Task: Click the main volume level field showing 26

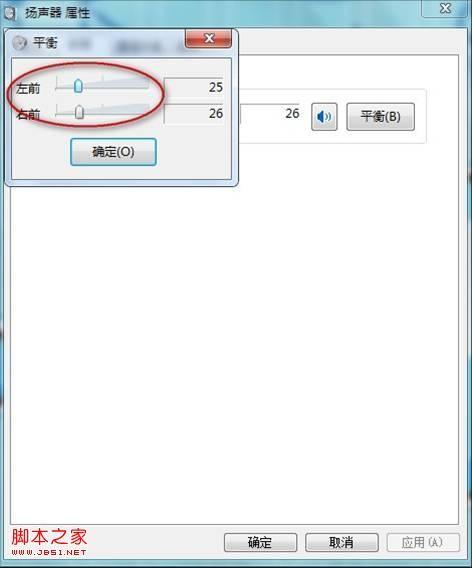Action: pos(270,114)
